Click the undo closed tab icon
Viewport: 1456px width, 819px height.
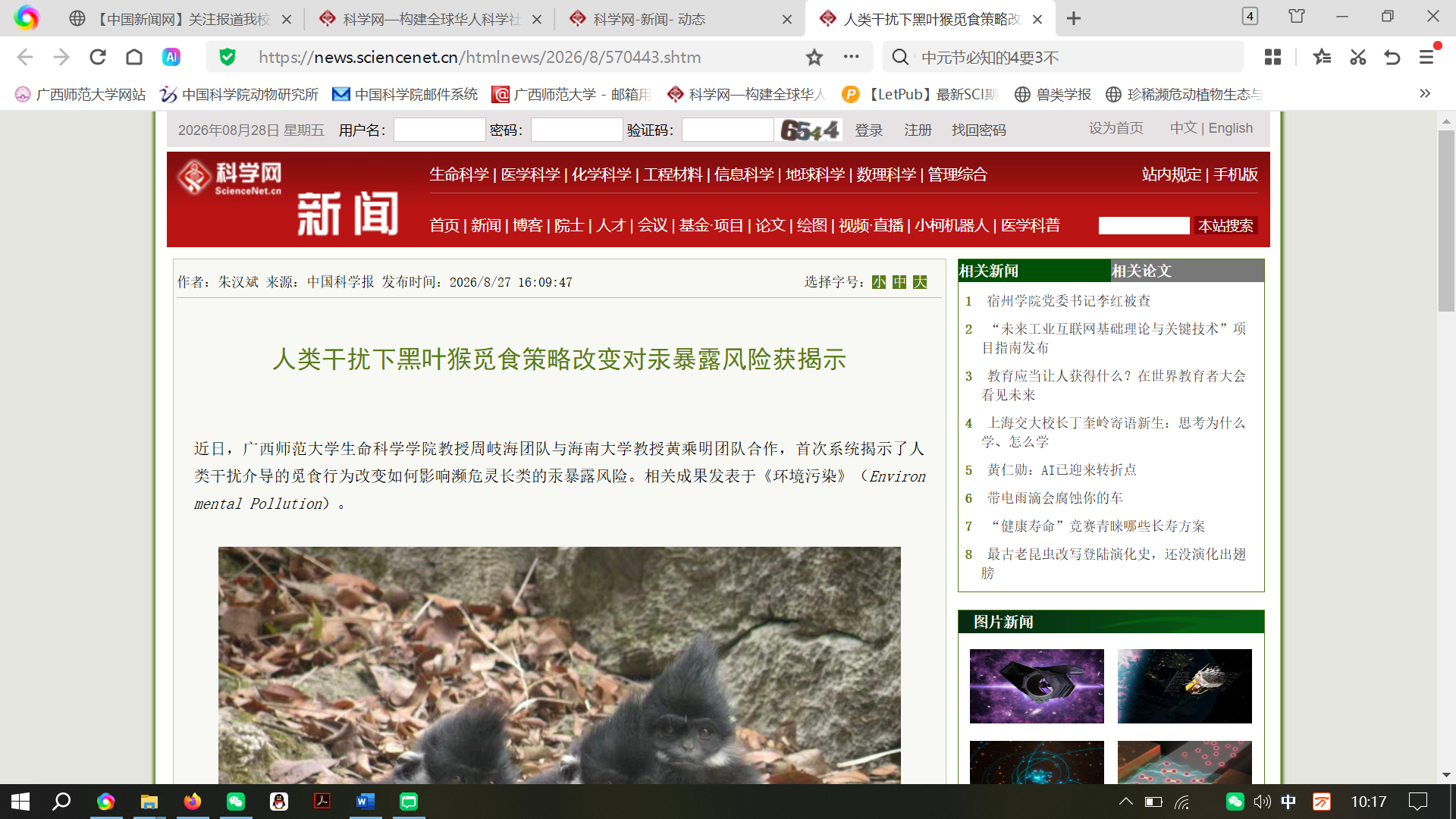click(1392, 57)
